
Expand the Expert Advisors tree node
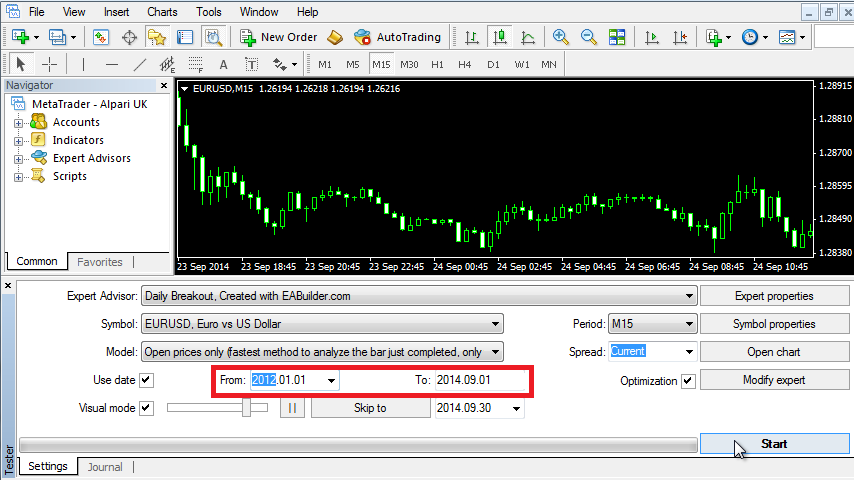tap(18, 159)
